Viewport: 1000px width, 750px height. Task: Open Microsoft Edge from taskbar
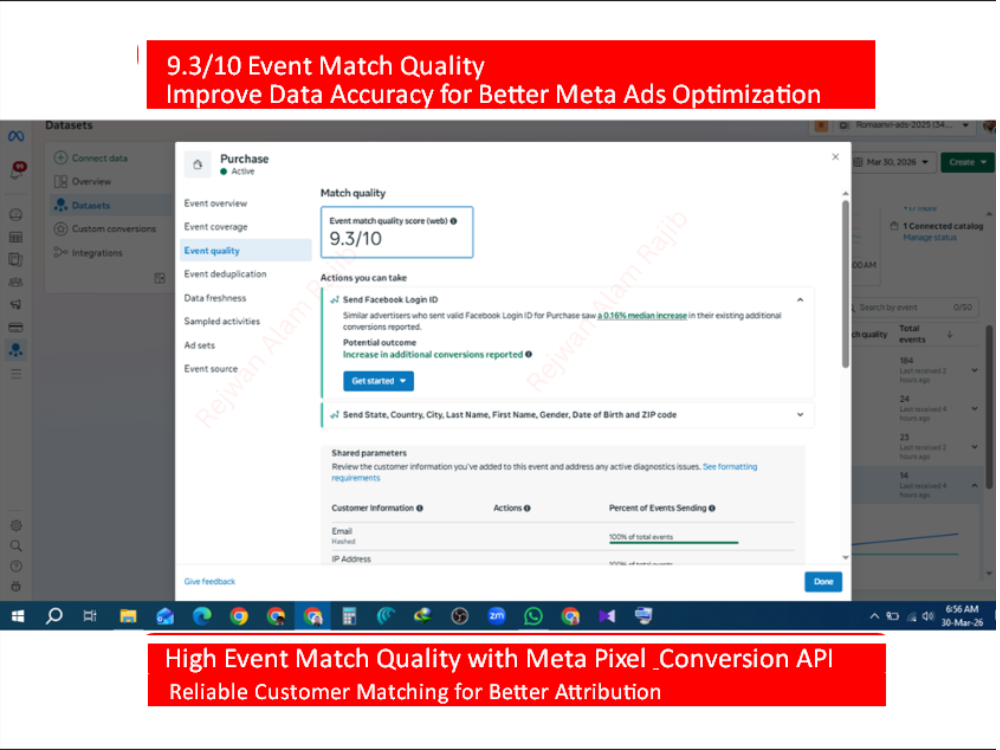202,616
